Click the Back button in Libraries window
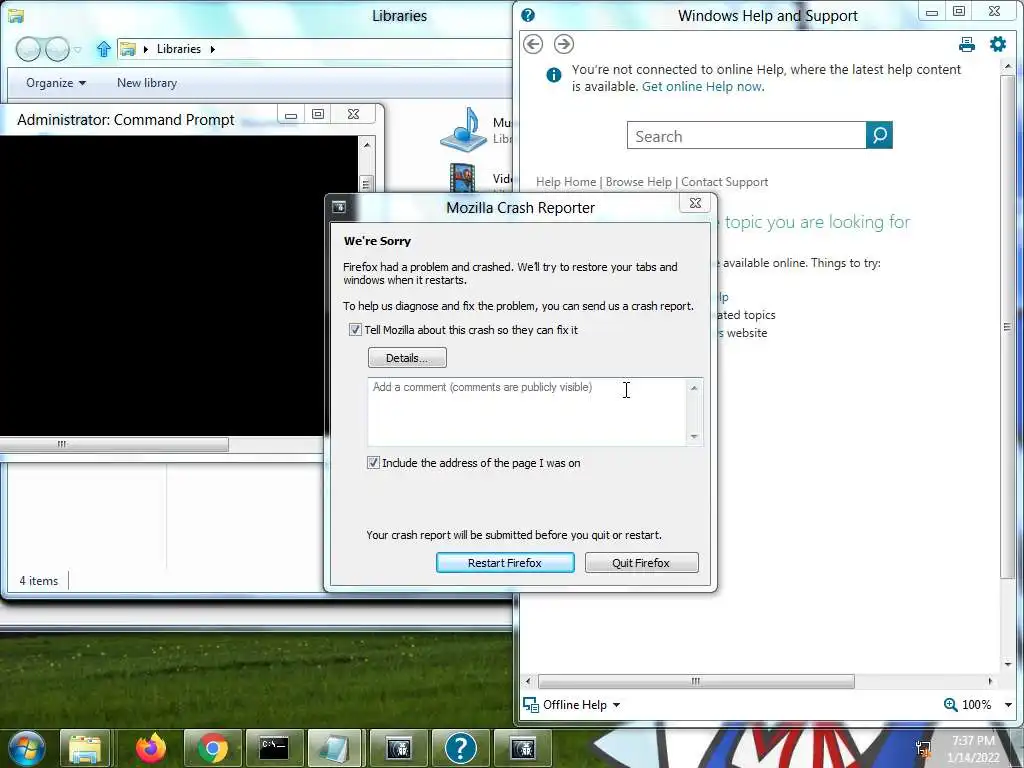1024x768 pixels. pos(28,49)
